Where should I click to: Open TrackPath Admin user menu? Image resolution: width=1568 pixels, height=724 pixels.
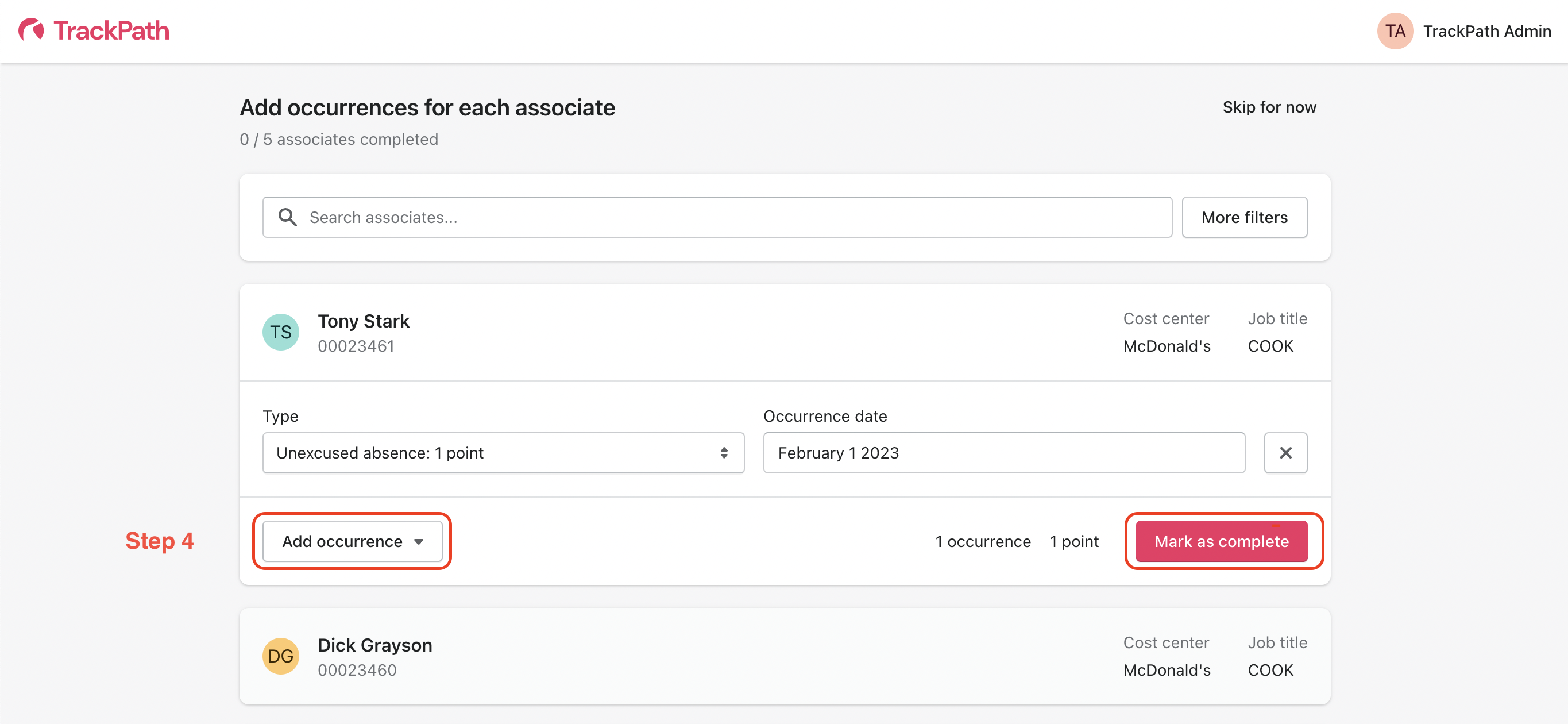1486,31
